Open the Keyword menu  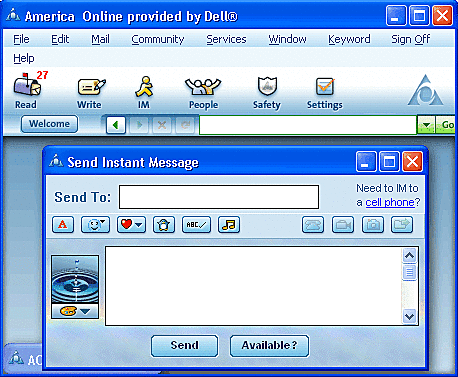tap(349, 39)
